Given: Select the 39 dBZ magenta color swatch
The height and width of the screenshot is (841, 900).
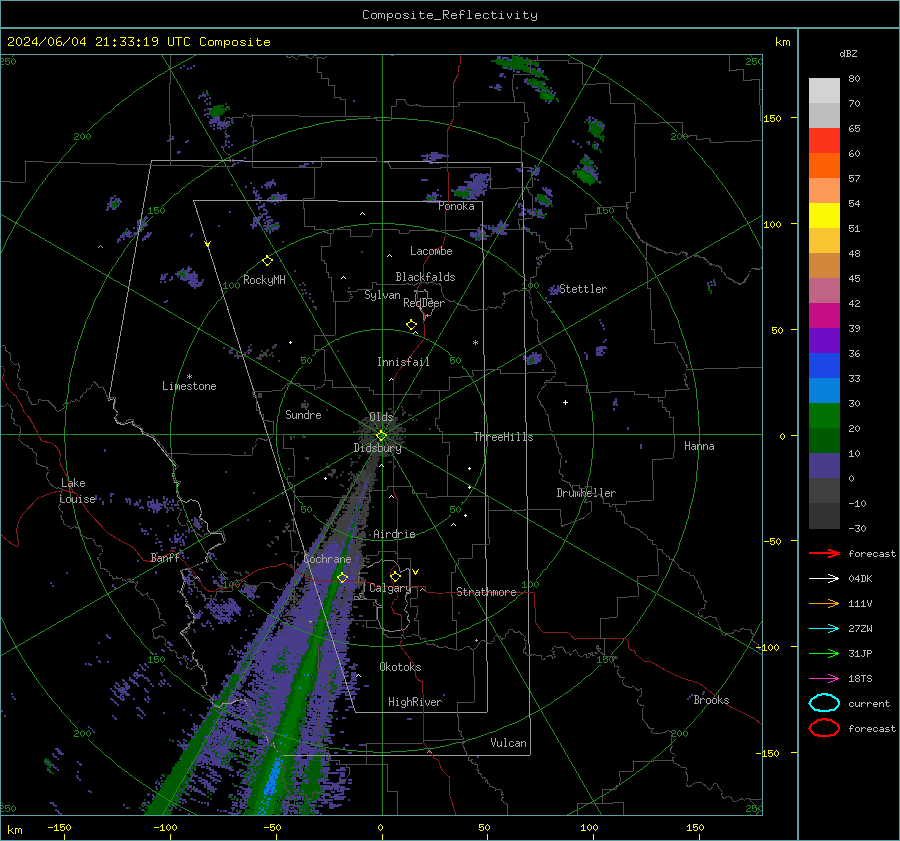Looking at the screenshot, I should pos(824,316).
